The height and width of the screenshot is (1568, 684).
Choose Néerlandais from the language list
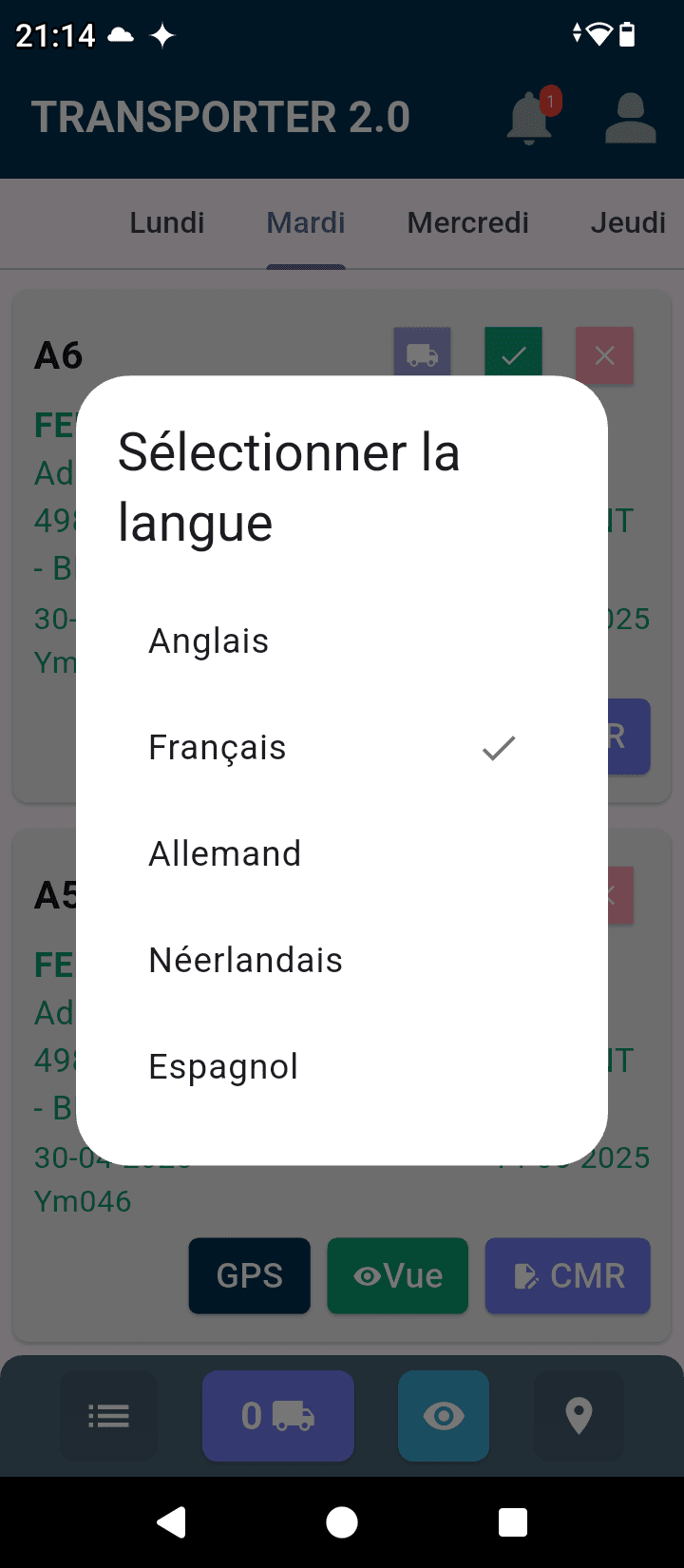click(x=246, y=961)
